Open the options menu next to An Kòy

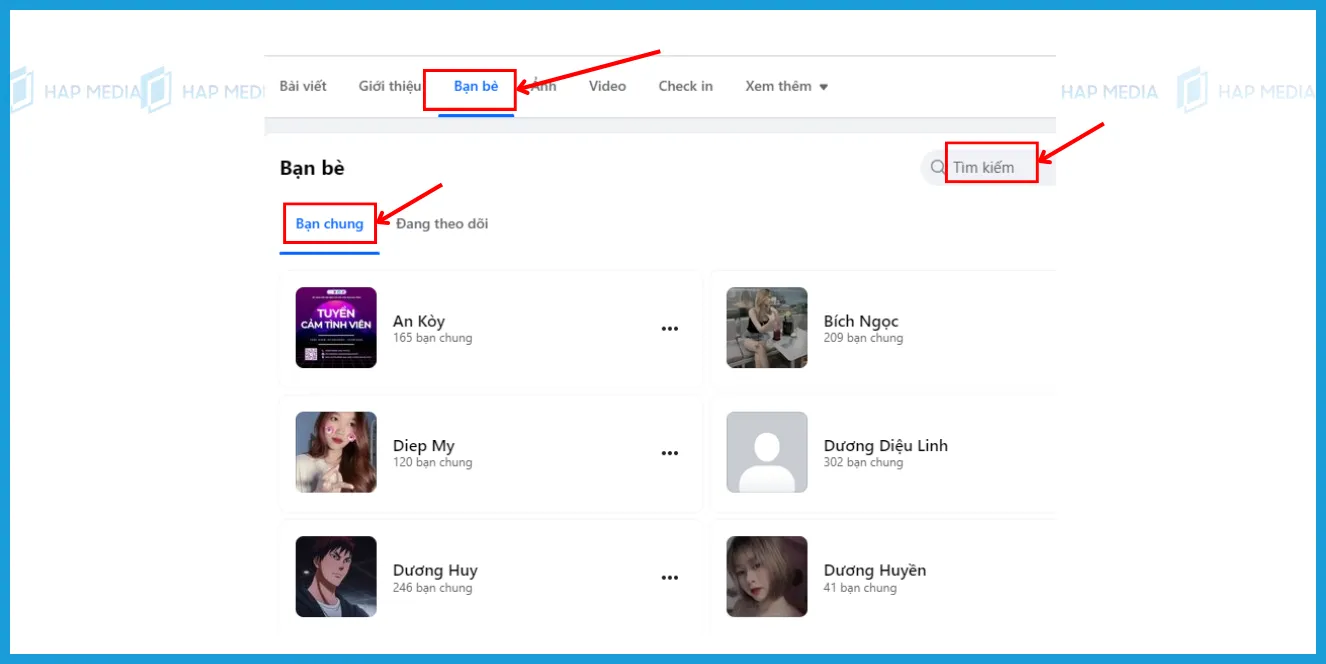pos(670,328)
